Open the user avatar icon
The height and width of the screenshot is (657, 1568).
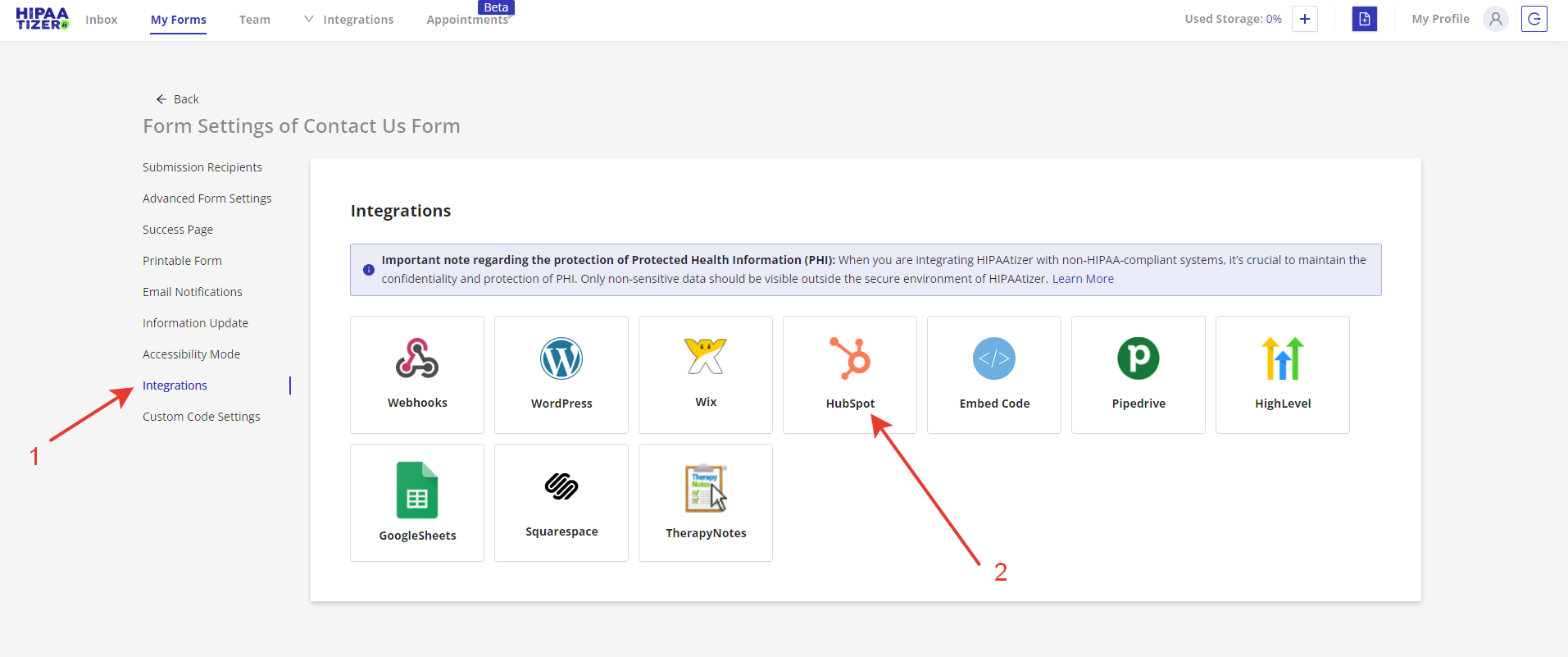point(1496,19)
